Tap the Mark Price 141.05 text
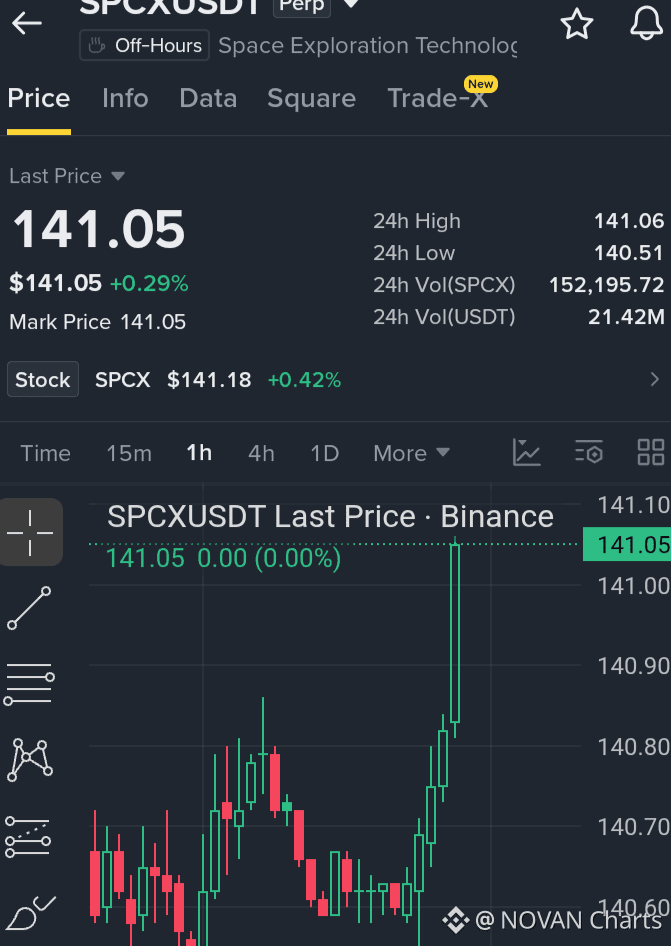This screenshot has width=671, height=946. (x=98, y=322)
